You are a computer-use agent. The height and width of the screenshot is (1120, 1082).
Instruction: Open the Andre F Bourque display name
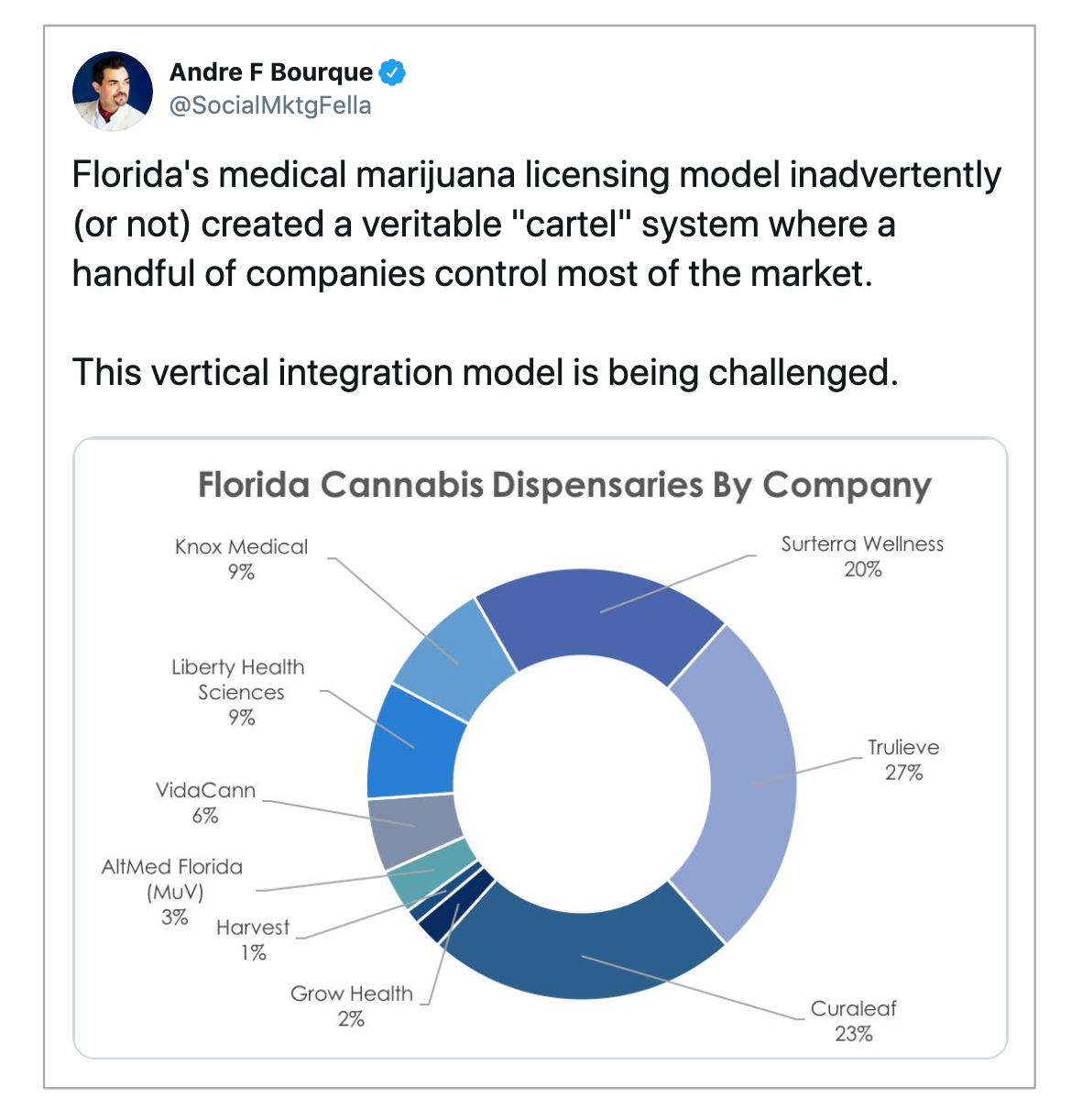(271, 72)
